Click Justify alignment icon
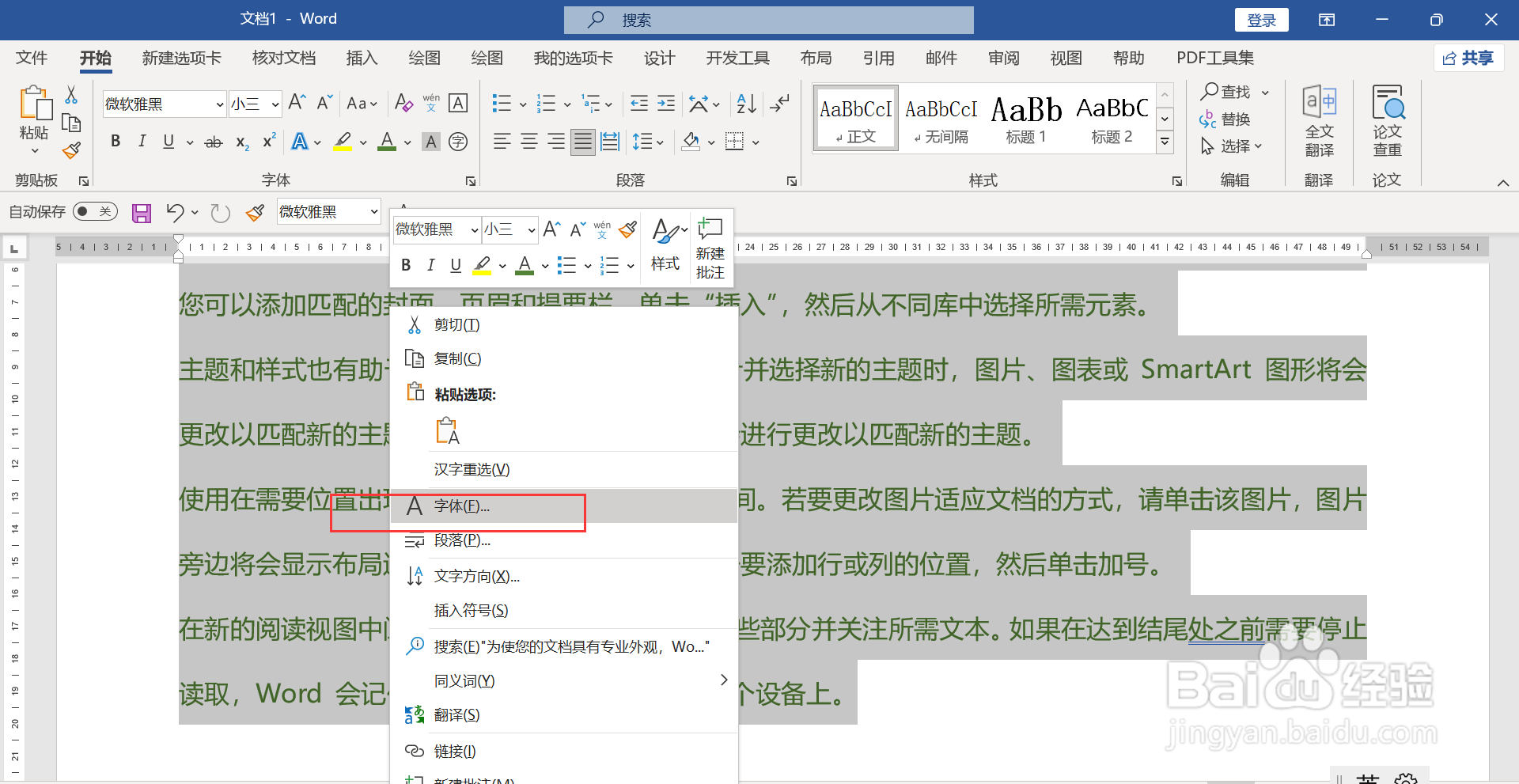 (x=583, y=142)
